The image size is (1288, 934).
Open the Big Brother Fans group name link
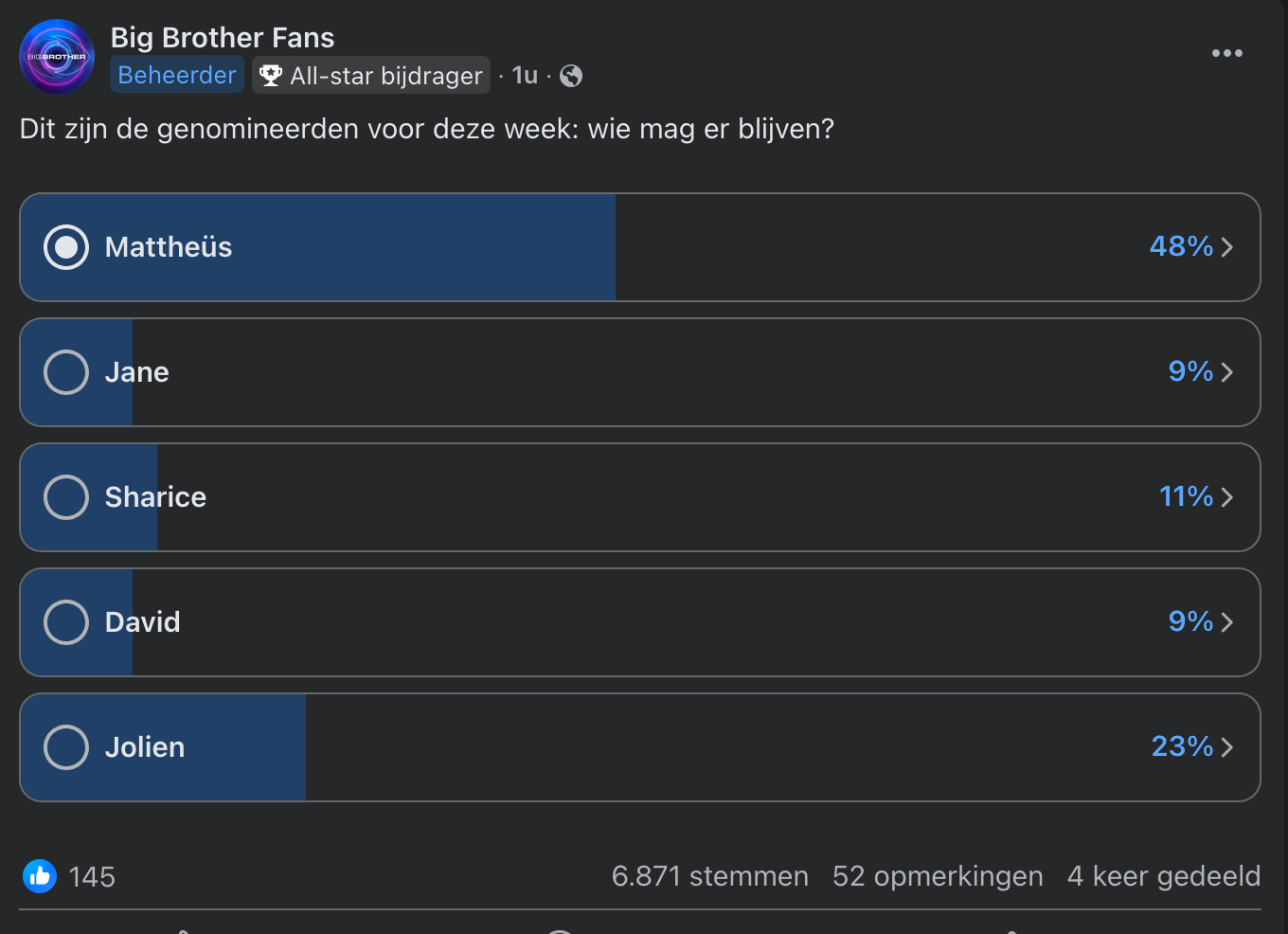point(223,38)
